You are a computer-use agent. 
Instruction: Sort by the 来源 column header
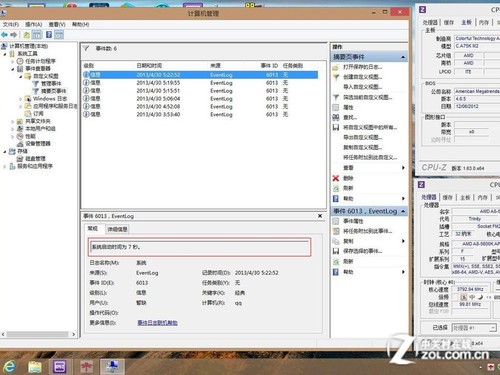(216, 66)
